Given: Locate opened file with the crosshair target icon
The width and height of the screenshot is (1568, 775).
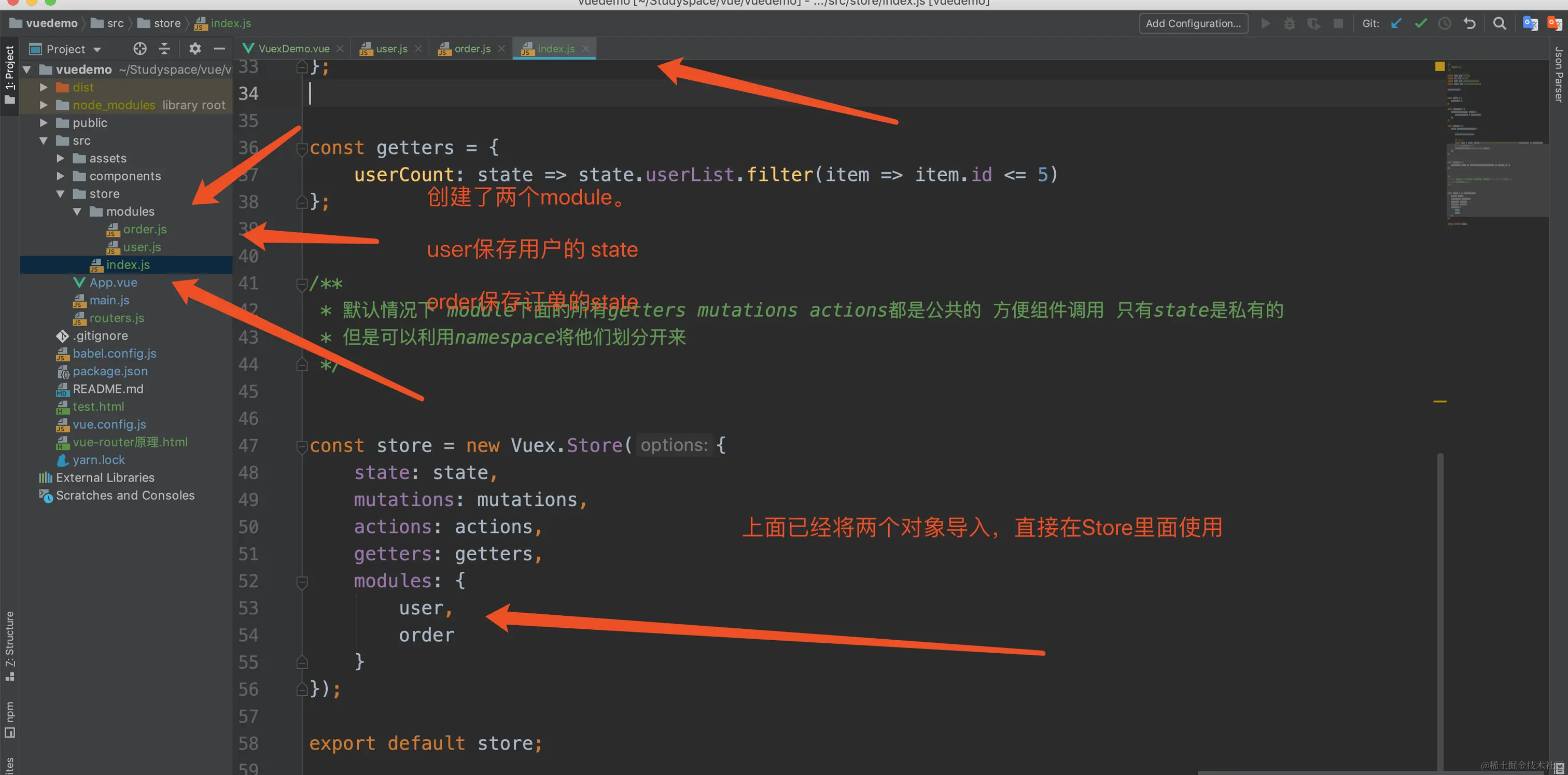Looking at the screenshot, I should click(139, 49).
